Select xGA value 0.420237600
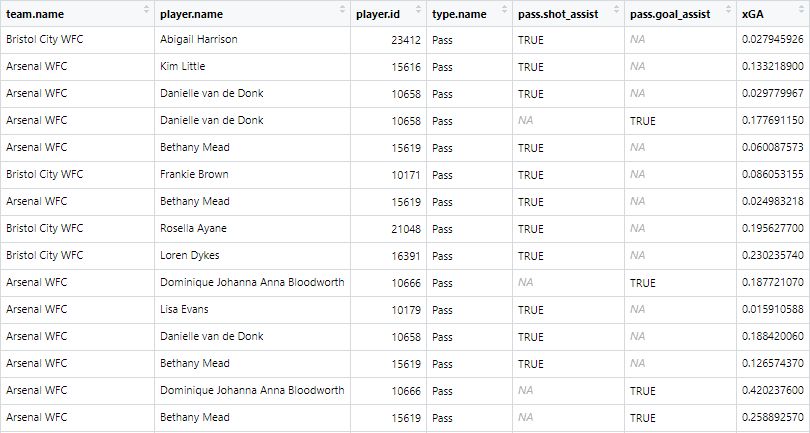The height and width of the screenshot is (433, 810). [773, 391]
